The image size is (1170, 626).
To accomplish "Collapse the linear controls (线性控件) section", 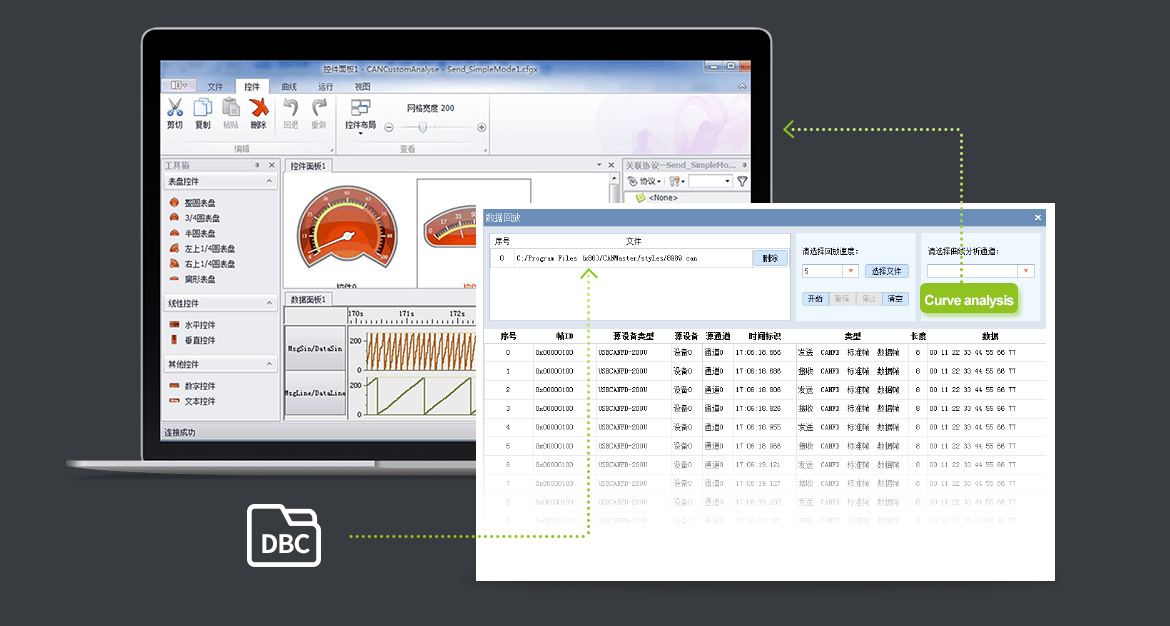I will click(270, 303).
